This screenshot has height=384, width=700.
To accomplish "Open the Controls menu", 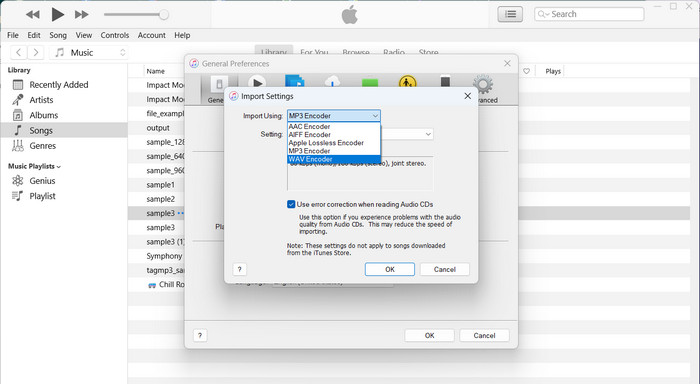I will point(115,35).
